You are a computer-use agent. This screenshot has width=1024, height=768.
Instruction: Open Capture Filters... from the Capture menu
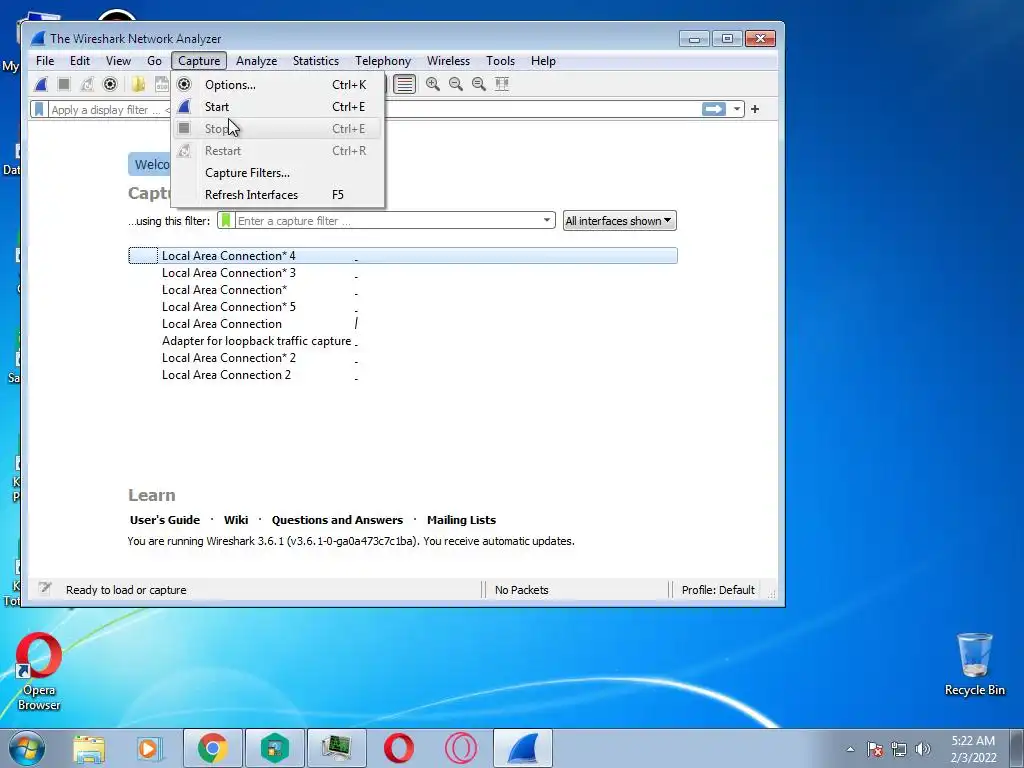(278, 173)
